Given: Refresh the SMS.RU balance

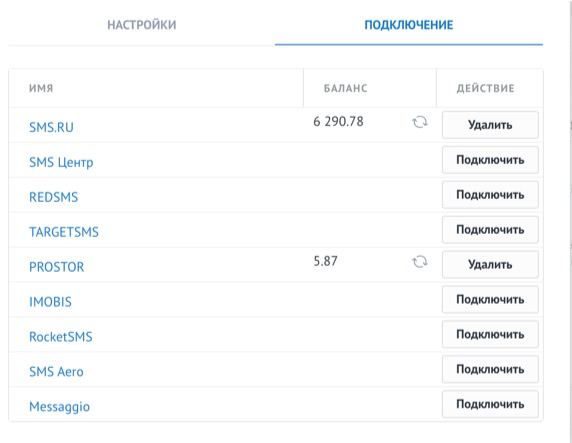Looking at the screenshot, I should coord(420,122).
